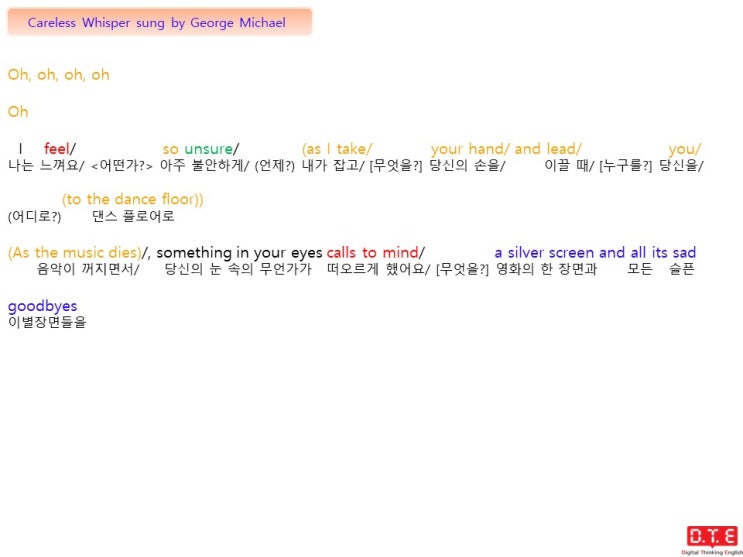Click the Korean prompt '(어디로?)'
The width and height of the screenshot is (743, 557).
pyautogui.click(x=35, y=217)
